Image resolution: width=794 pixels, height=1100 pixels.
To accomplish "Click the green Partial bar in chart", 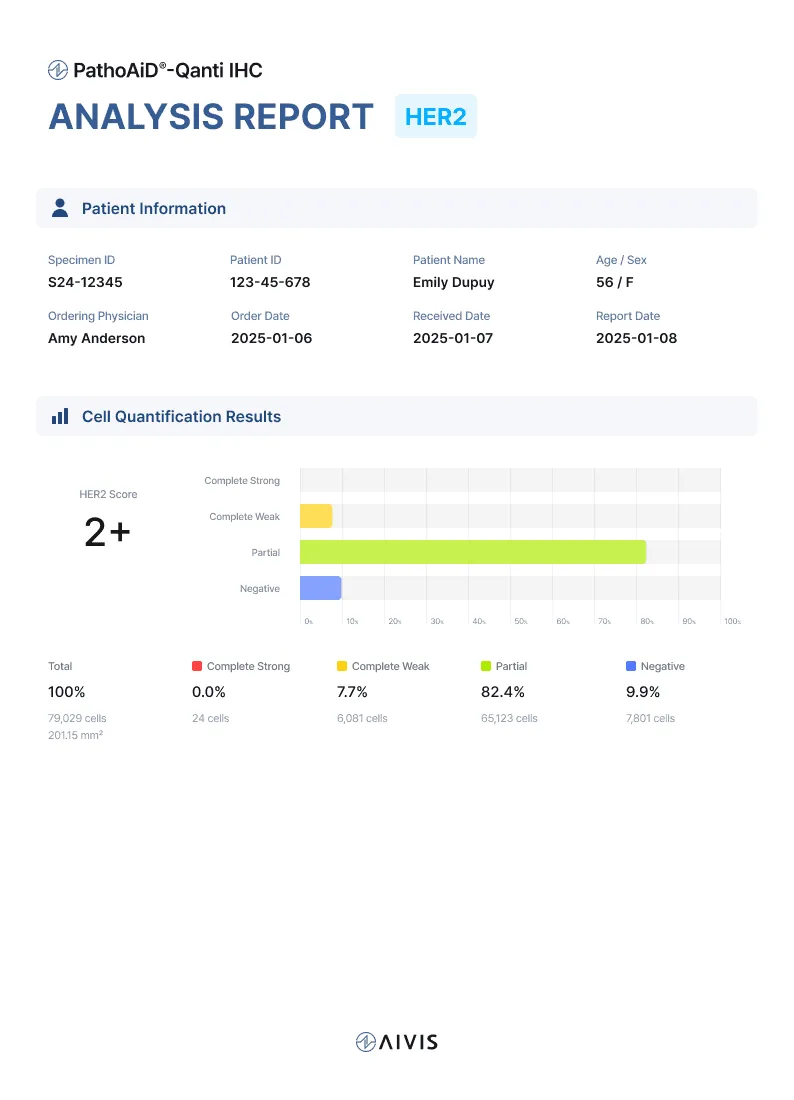I will pos(472,552).
